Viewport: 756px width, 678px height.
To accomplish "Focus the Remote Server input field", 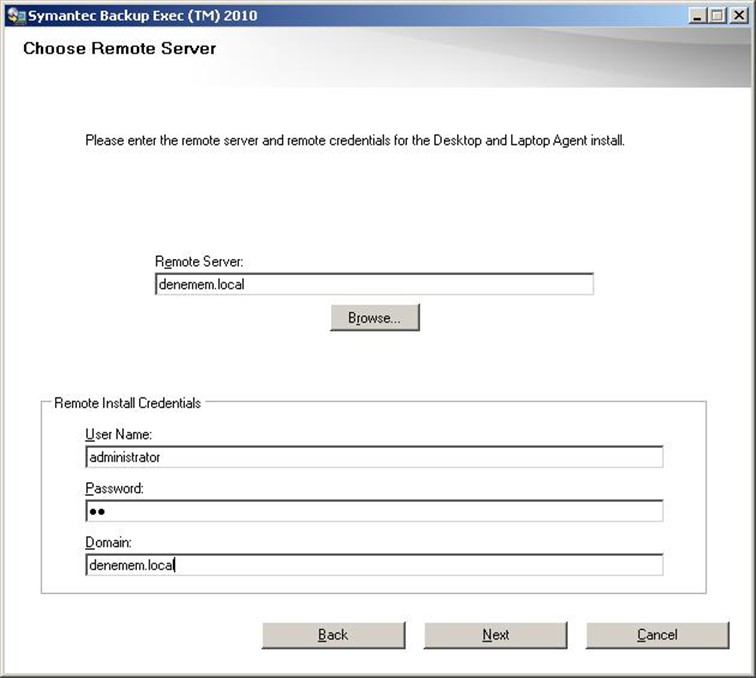I will pos(374,284).
